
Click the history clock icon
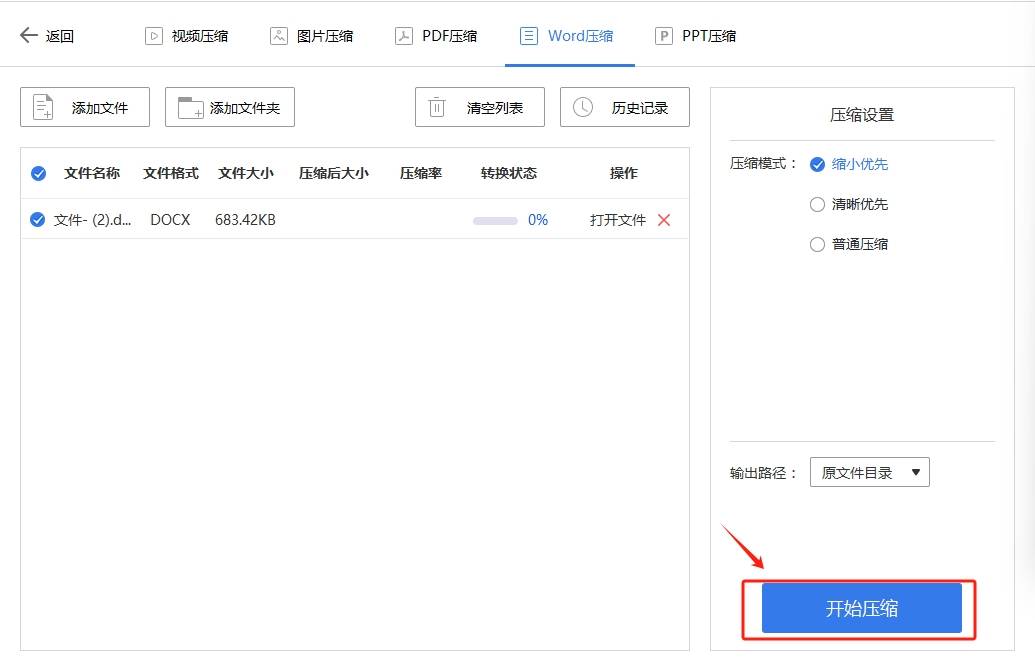click(x=583, y=107)
